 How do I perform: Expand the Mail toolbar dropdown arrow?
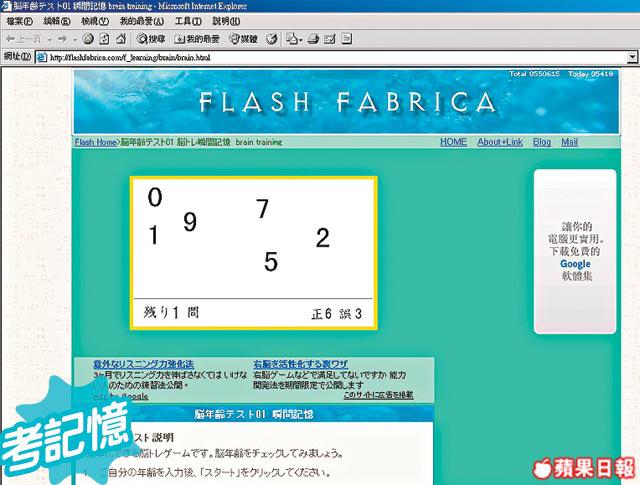[301, 40]
